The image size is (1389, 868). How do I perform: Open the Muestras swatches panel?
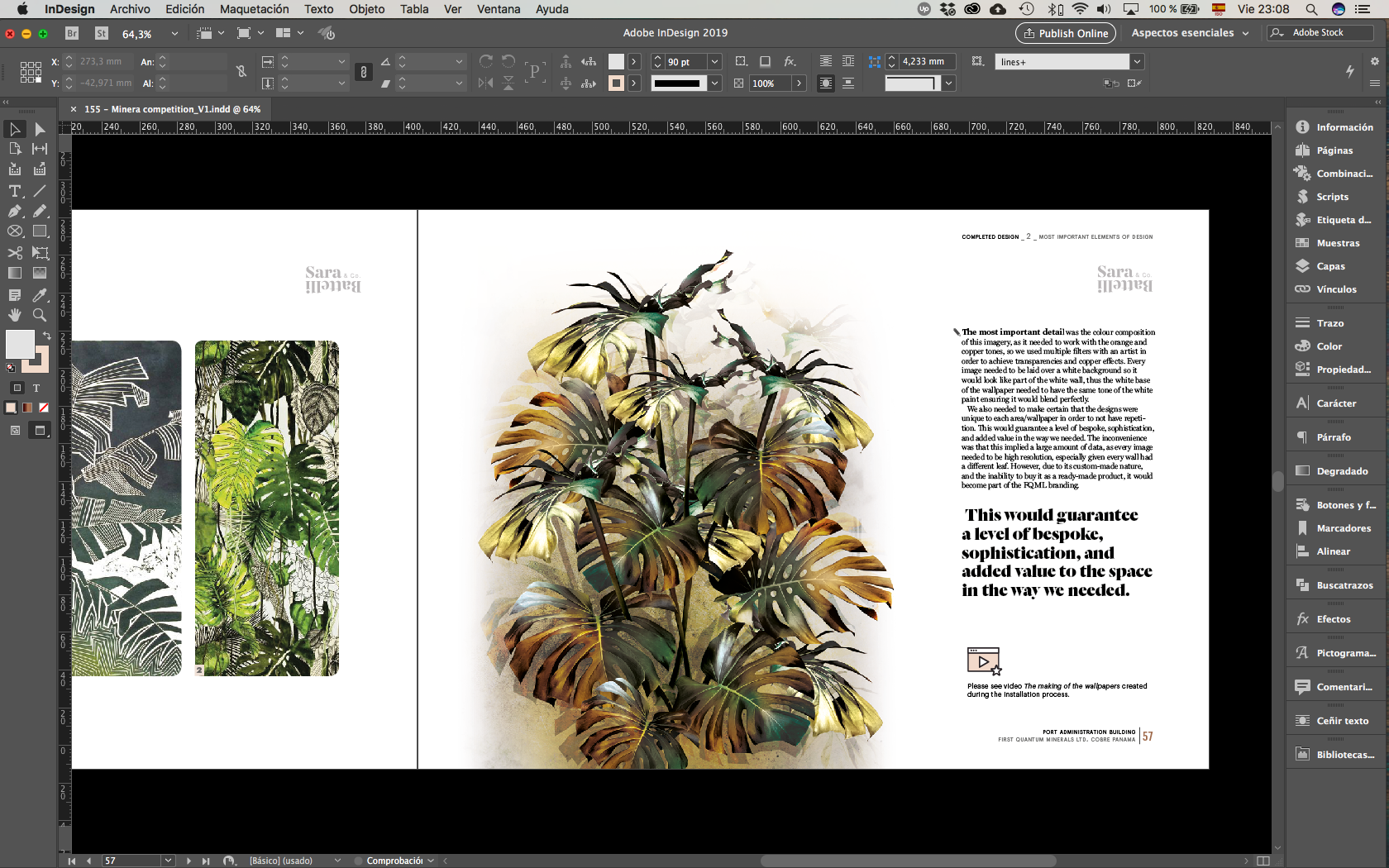[1337, 243]
